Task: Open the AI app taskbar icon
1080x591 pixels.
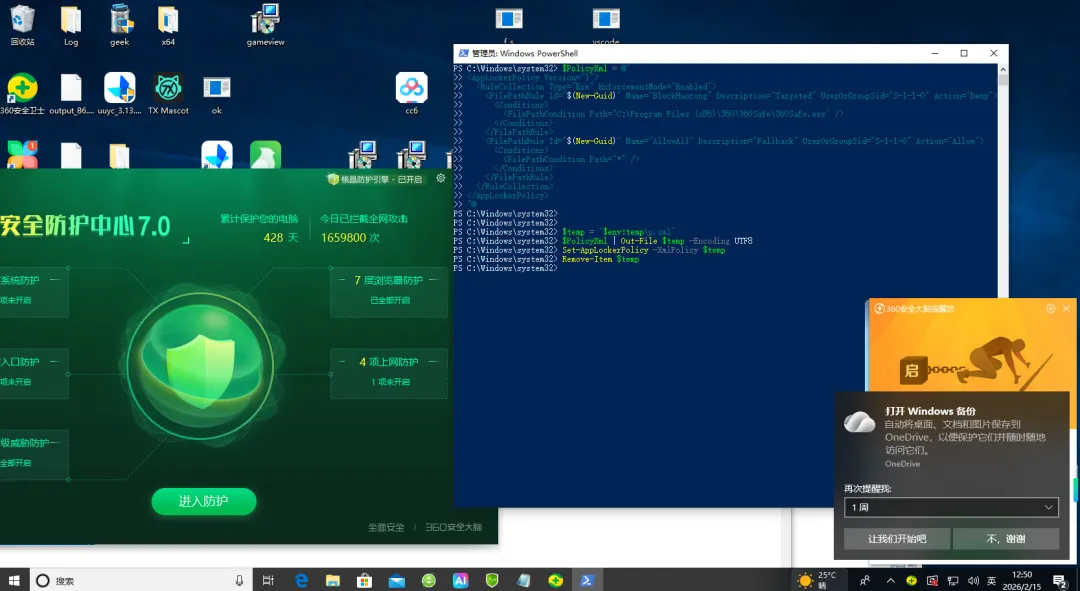Action: (460, 581)
